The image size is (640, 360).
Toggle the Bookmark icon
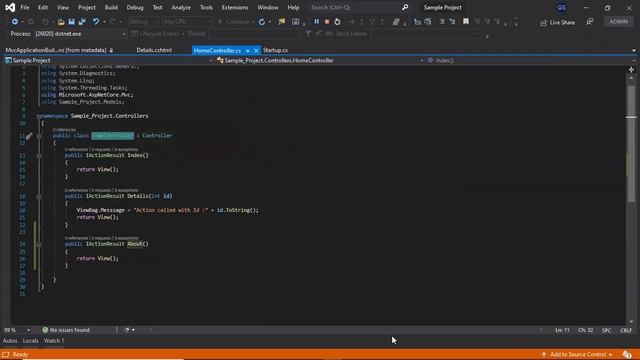tap(466, 21)
